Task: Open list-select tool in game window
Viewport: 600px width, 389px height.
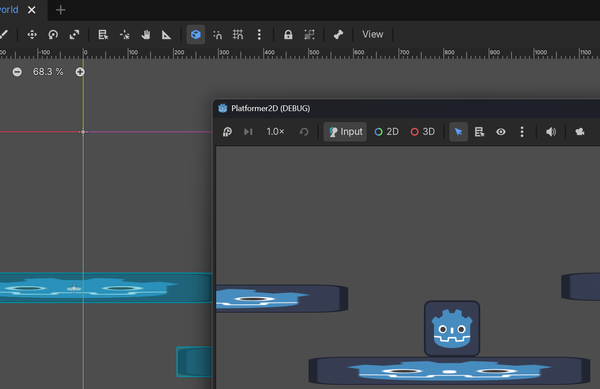Action: [x=479, y=132]
